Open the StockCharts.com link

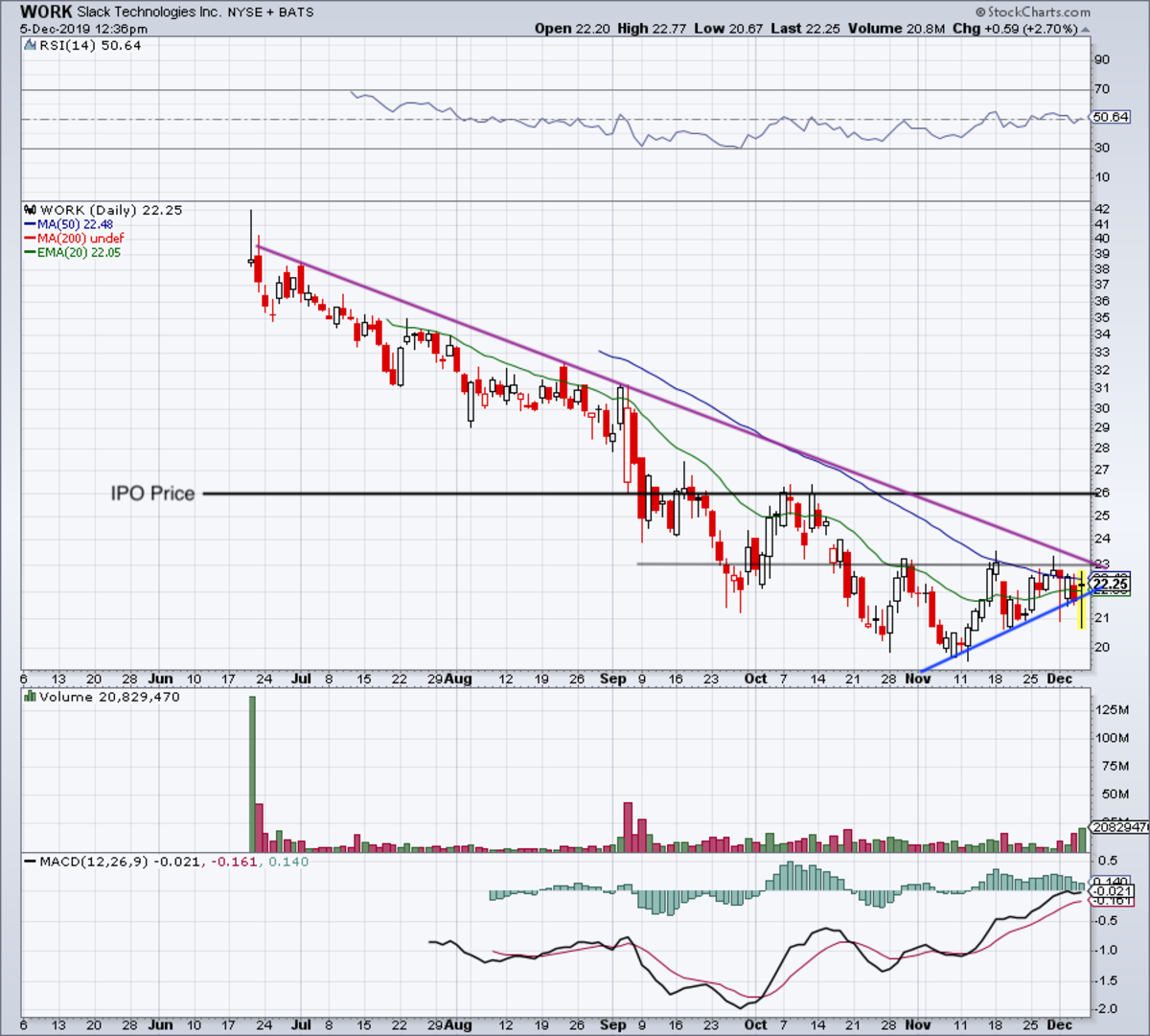point(1038,12)
